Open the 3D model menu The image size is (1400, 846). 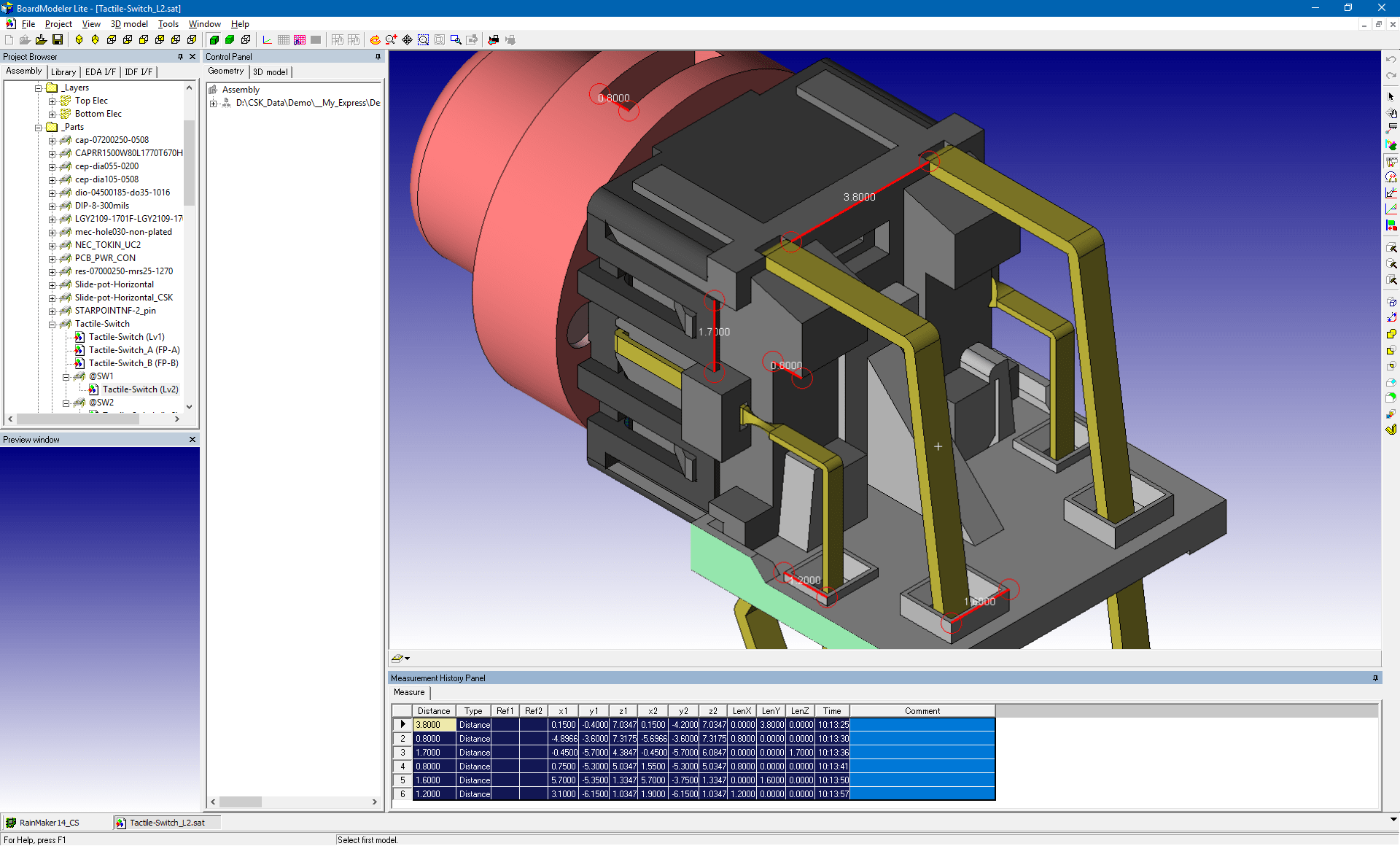pyautogui.click(x=129, y=24)
